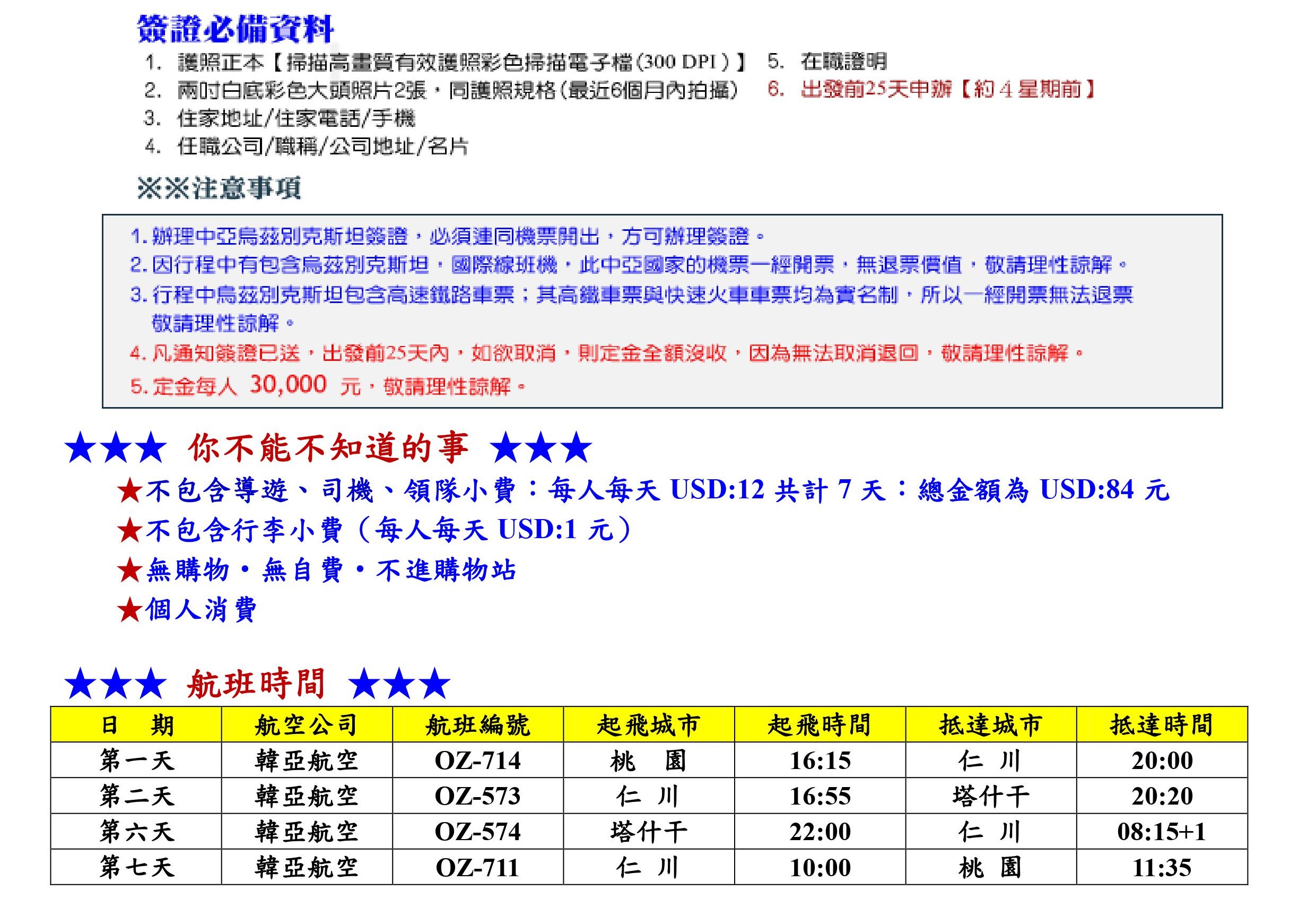The height and width of the screenshot is (907, 1316).
Task: Click the 08:15+1 arrival time cell
Action: [1162, 832]
